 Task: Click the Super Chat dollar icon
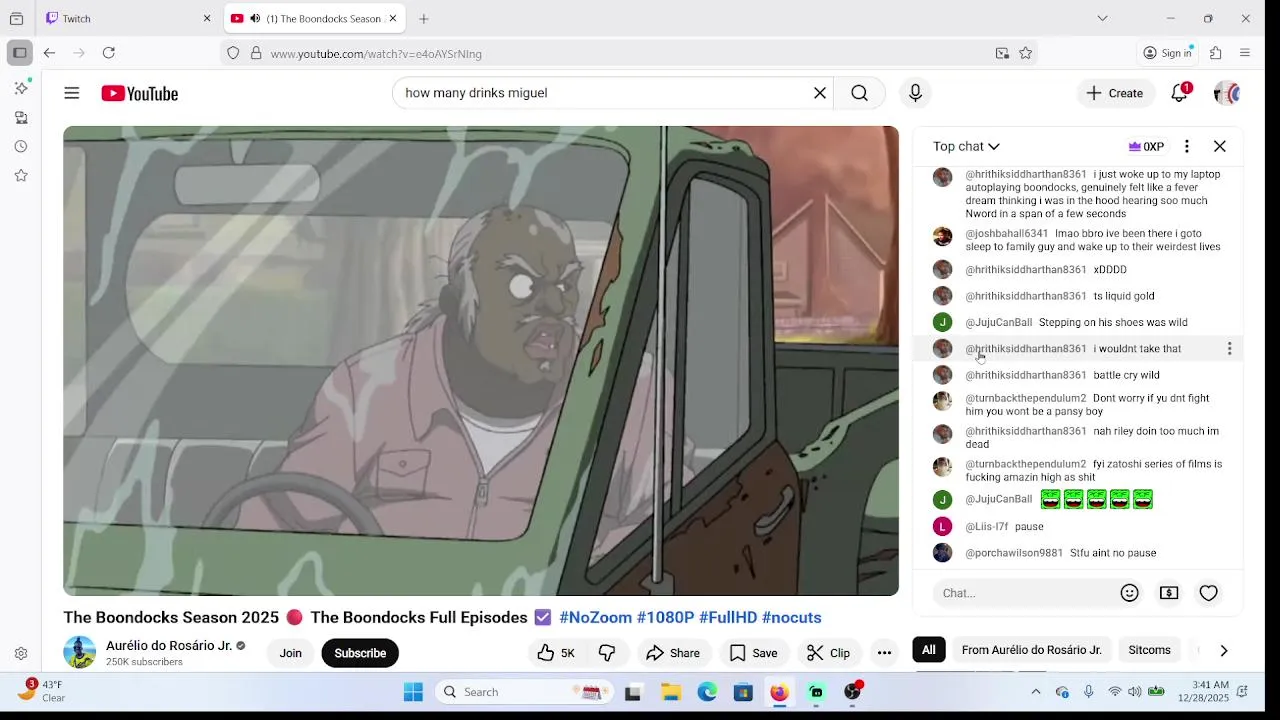coord(1169,593)
